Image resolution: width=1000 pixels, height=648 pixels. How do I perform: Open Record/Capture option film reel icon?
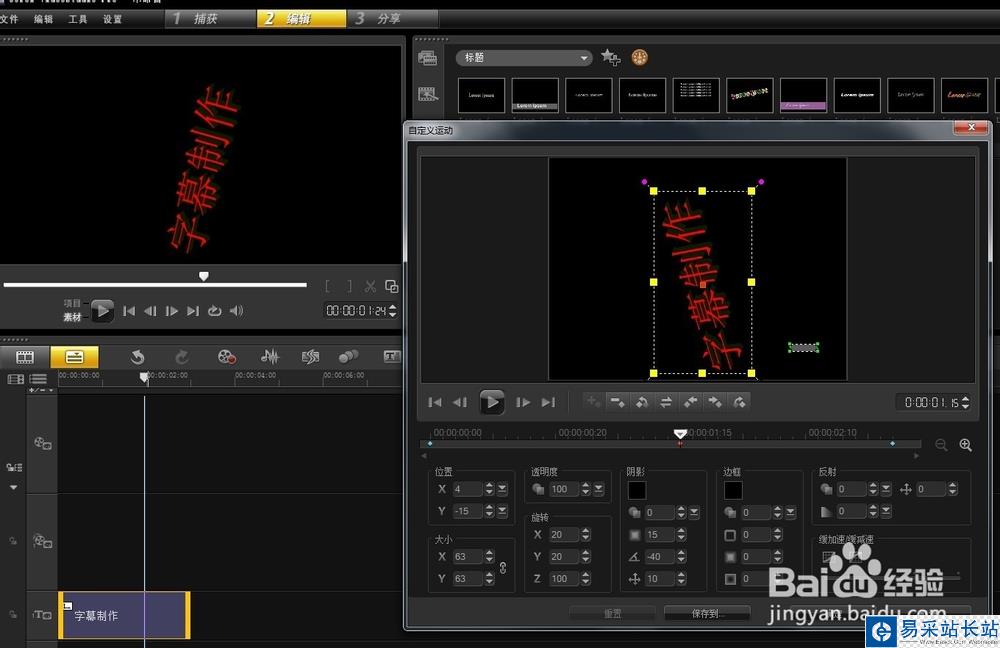tap(226, 357)
